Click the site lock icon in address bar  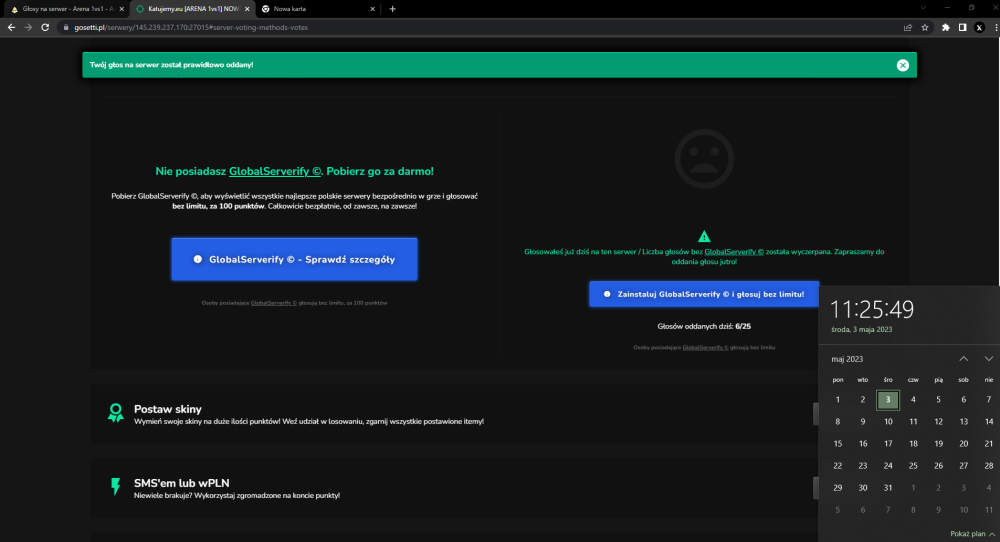click(x=66, y=27)
